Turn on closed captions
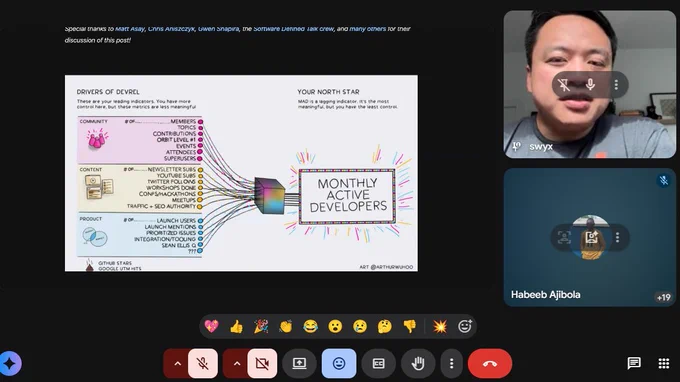The image size is (680, 382). (378, 363)
